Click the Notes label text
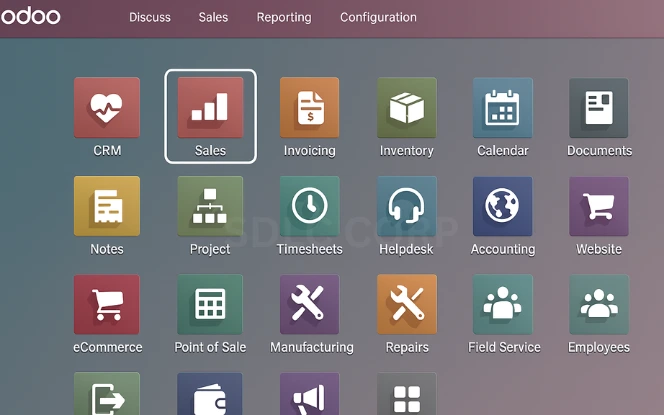The height and width of the screenshot is (415, 664). [107, 249]
